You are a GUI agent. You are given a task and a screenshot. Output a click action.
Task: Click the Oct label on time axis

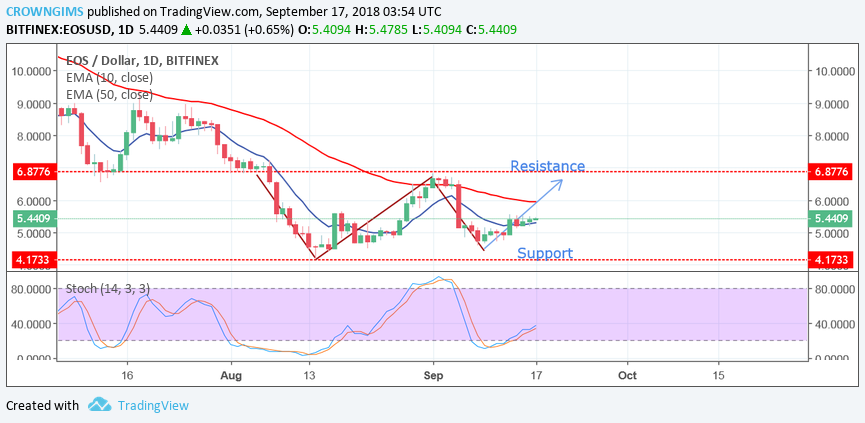[628, 376]
